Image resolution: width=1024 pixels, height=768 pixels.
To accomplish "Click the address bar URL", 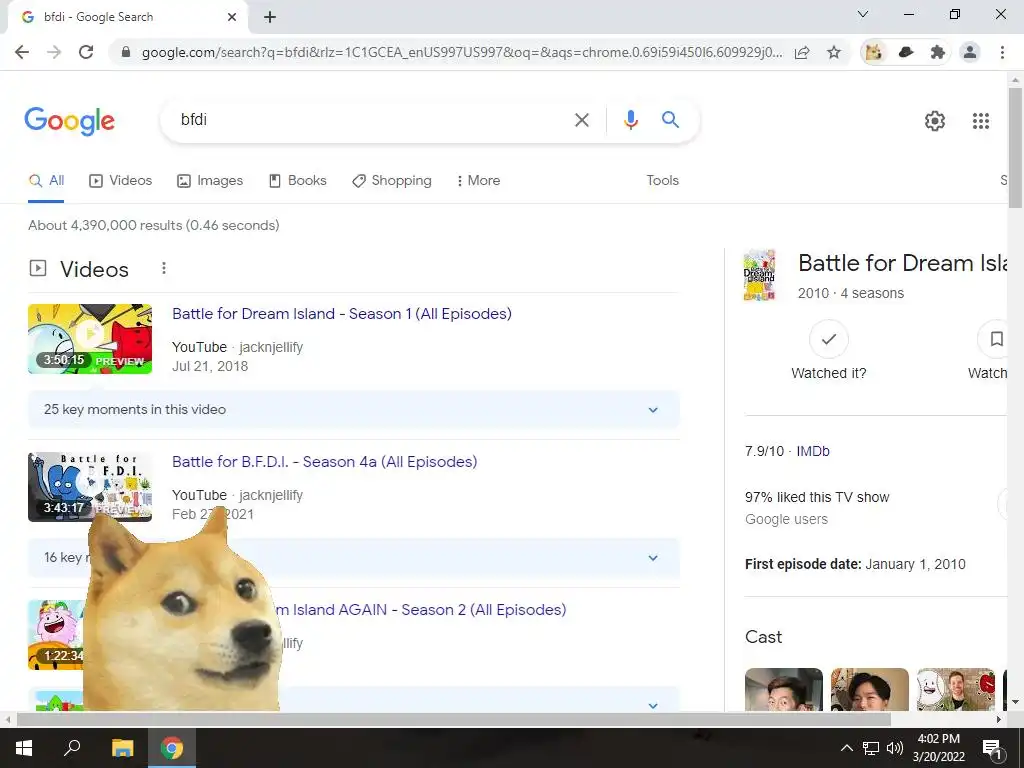I will (462, 52).
